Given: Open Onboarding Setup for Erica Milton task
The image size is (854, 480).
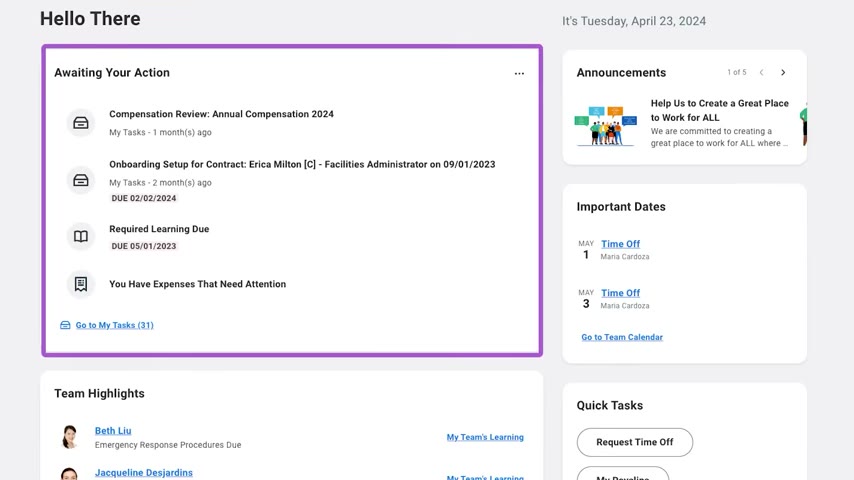Looking at the screenshot, I should point(302,164).
